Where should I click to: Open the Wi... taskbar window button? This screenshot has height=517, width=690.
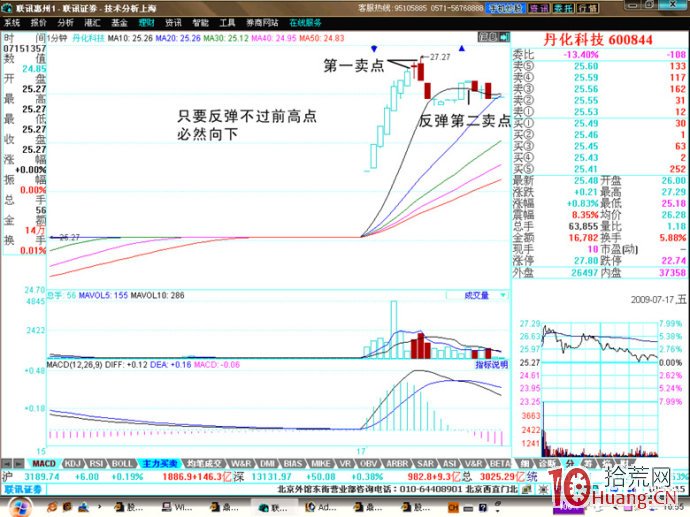(177, 508)
